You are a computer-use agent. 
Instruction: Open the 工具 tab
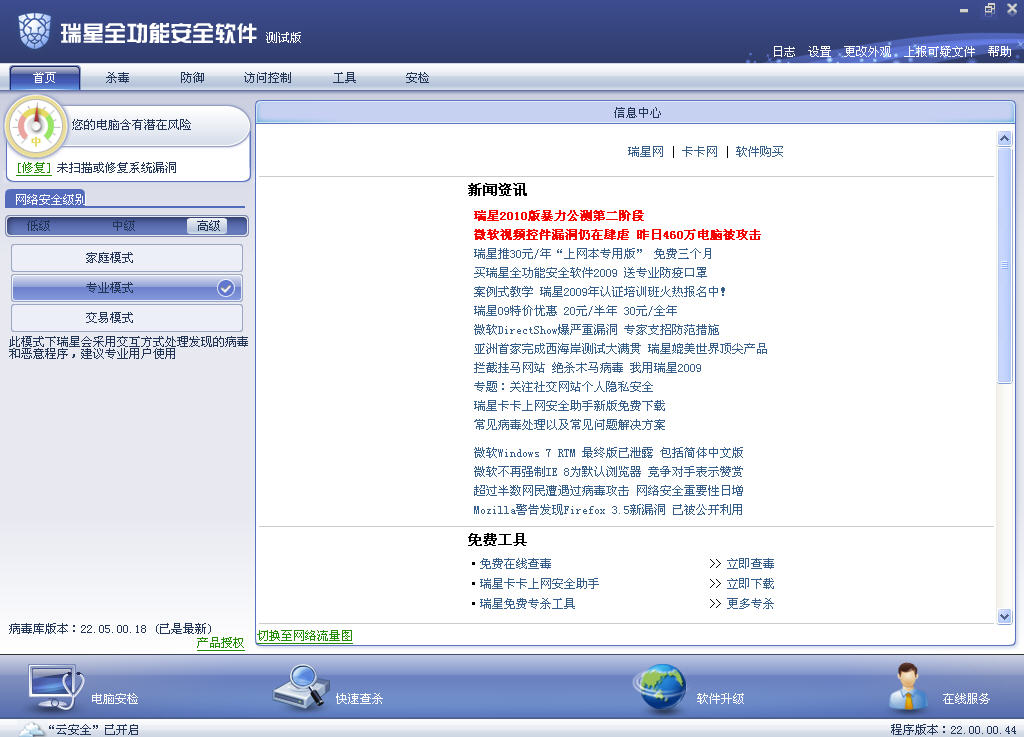pos(344,78)
